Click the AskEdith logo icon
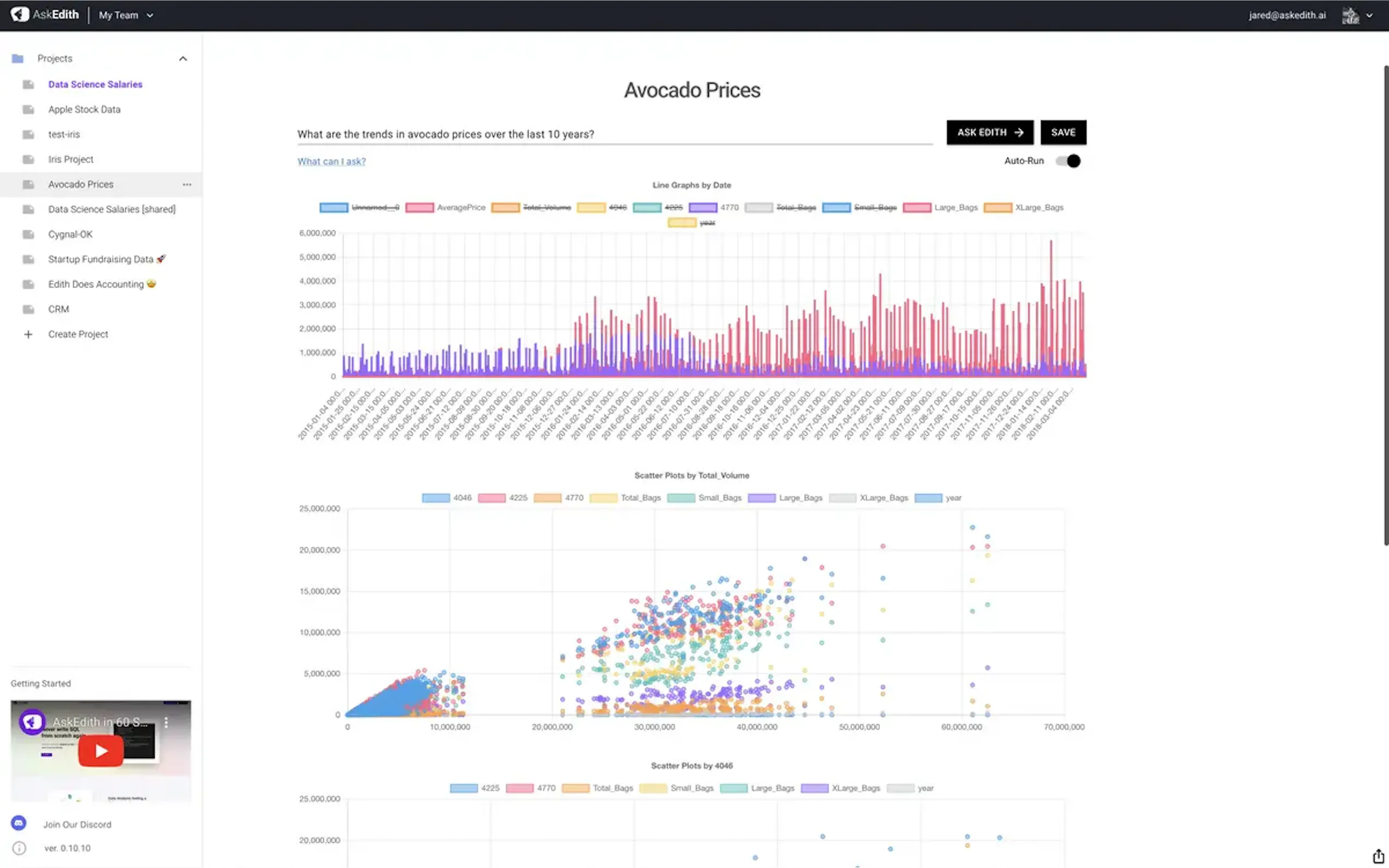1389x868 pixels. click(x=20, y=14)
